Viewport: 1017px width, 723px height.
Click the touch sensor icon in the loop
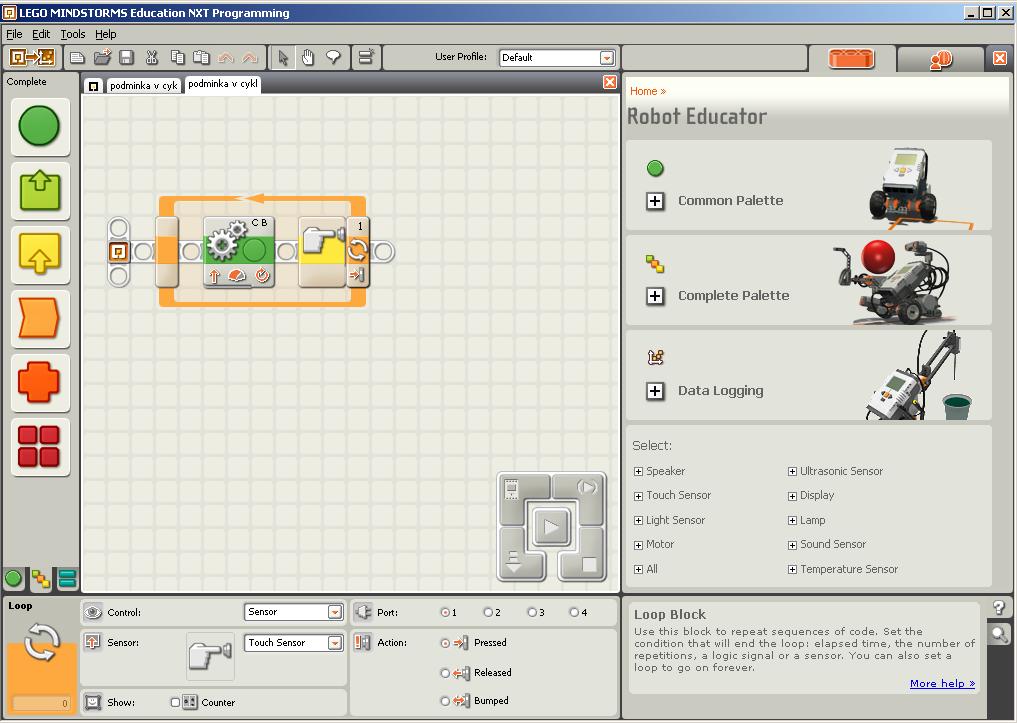click(x=322, y=252)
